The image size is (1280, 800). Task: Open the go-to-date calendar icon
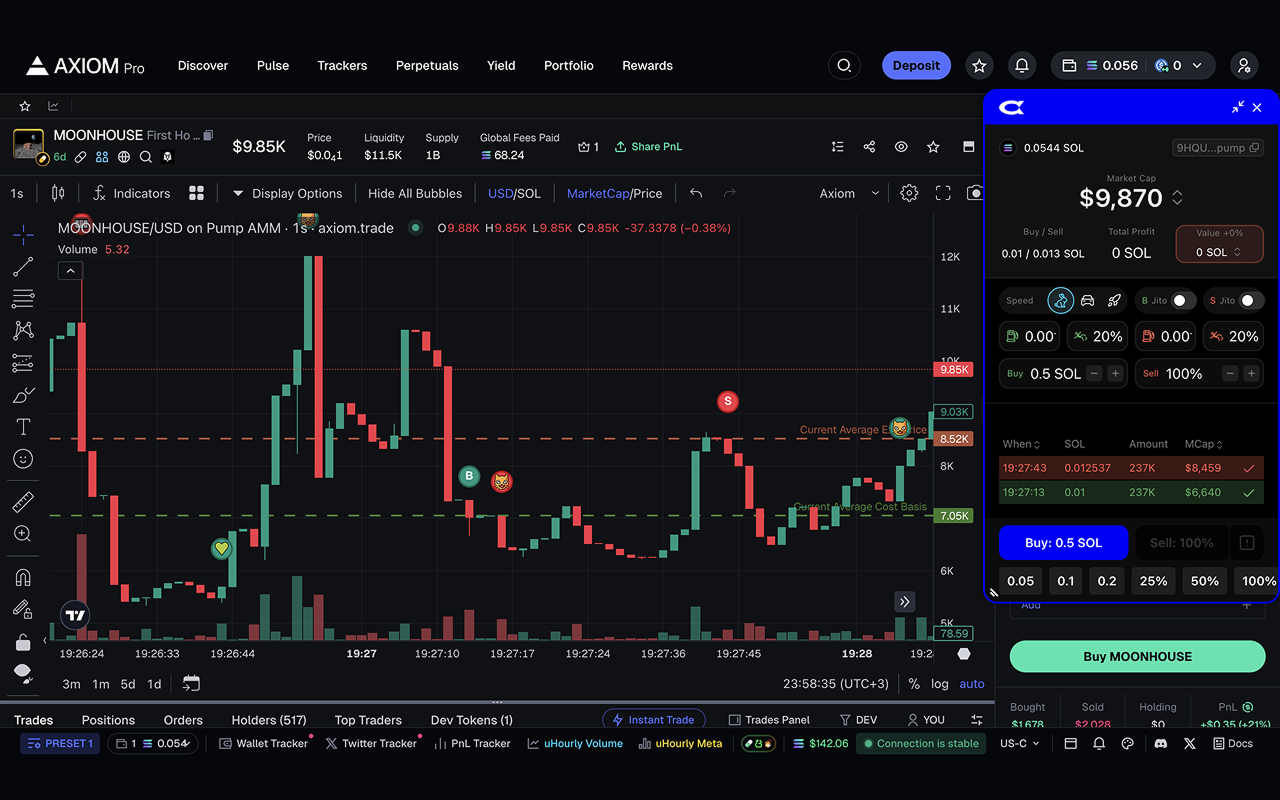[x=191, y=684]
